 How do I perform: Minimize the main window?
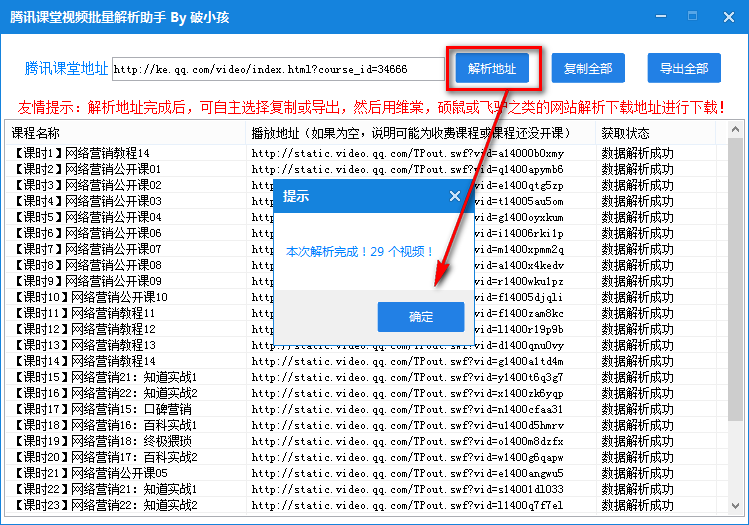click(x=661, y=16)
